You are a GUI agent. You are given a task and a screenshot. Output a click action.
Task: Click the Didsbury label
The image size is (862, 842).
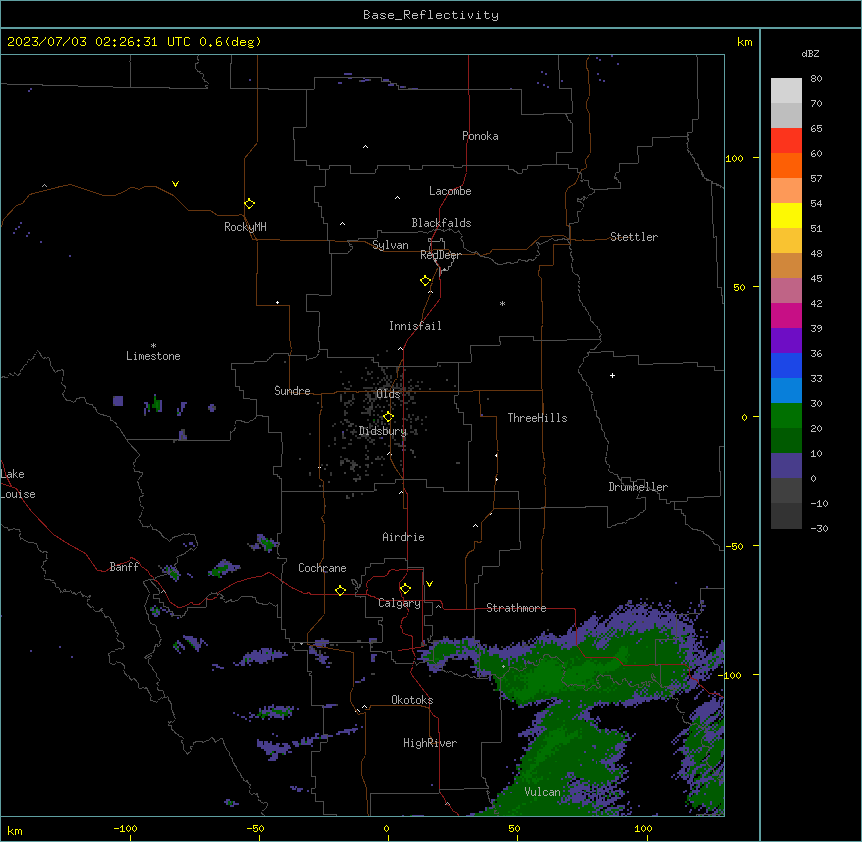(383, 431)
